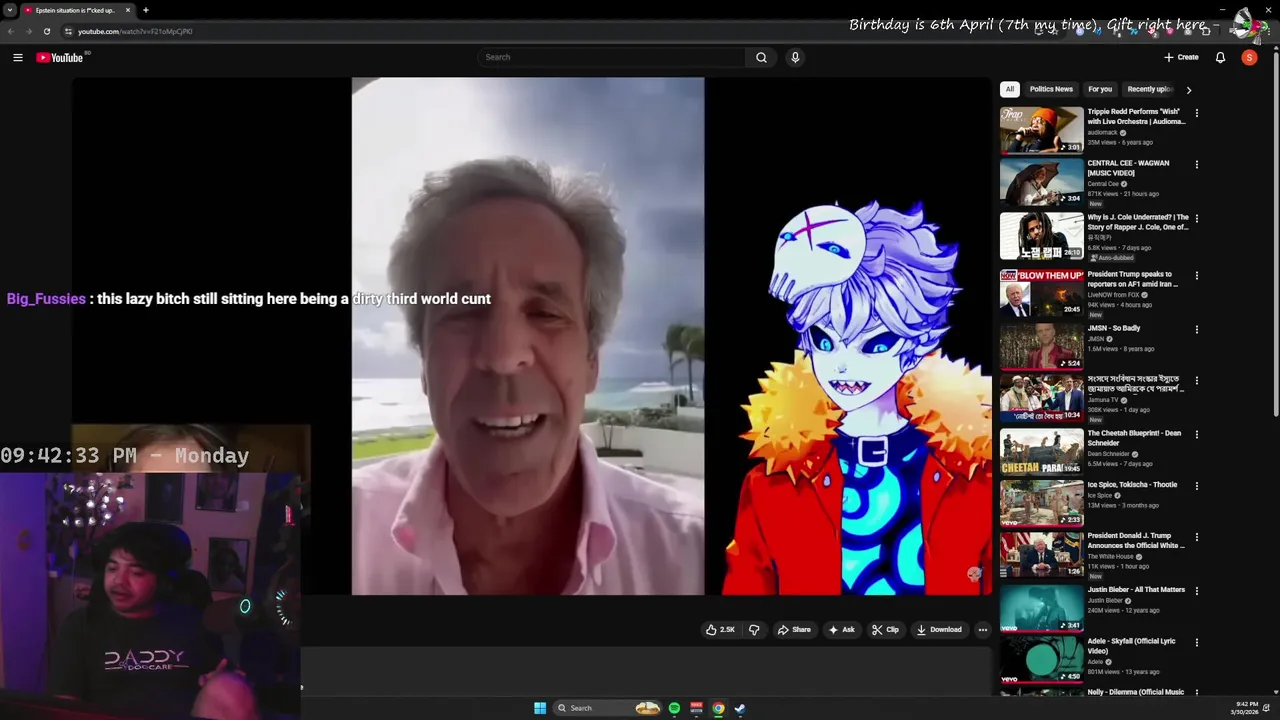This screenshot has height=720, width=1280.
Task: Open Justin Bieber All That Matters title
Action: click(x=1136, y=590)
